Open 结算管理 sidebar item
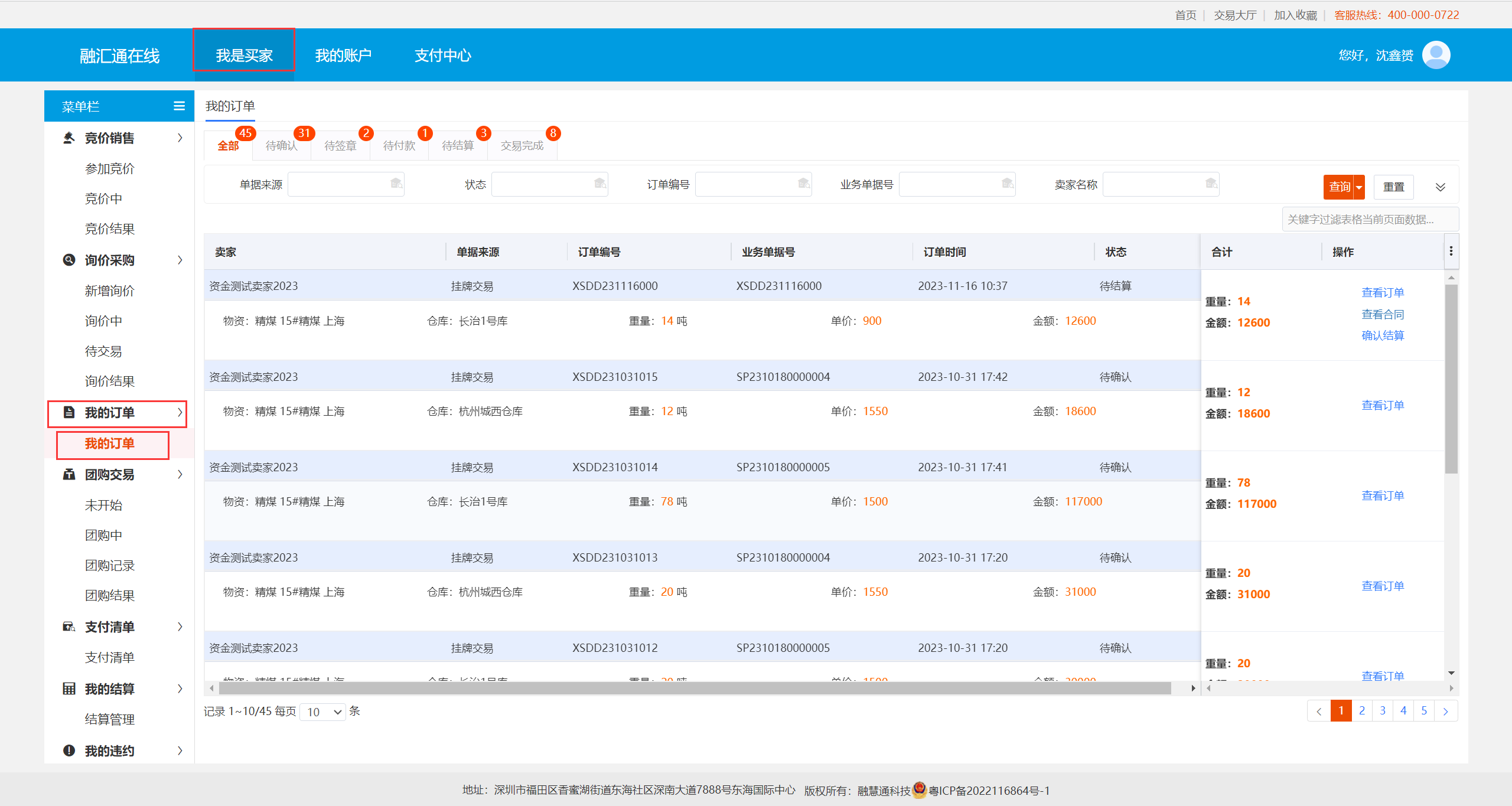 pyautogui.click(x=110, y=719)
